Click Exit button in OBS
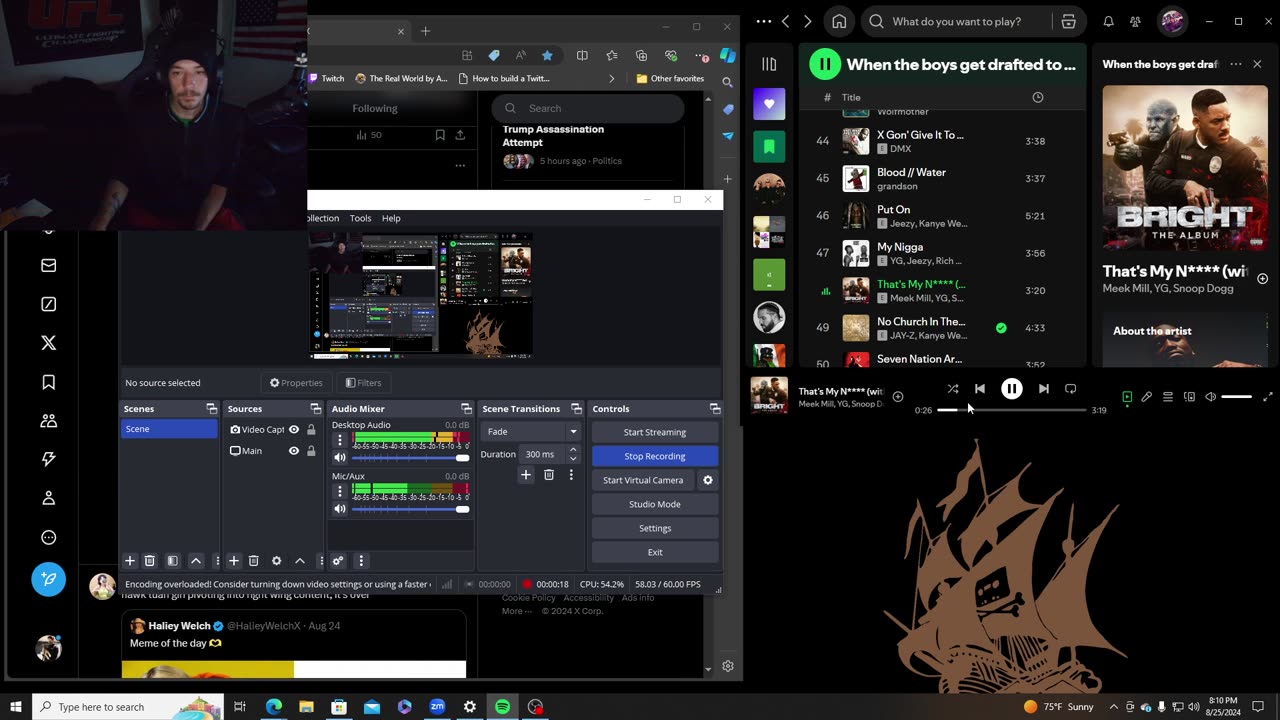 click(655, 552)
